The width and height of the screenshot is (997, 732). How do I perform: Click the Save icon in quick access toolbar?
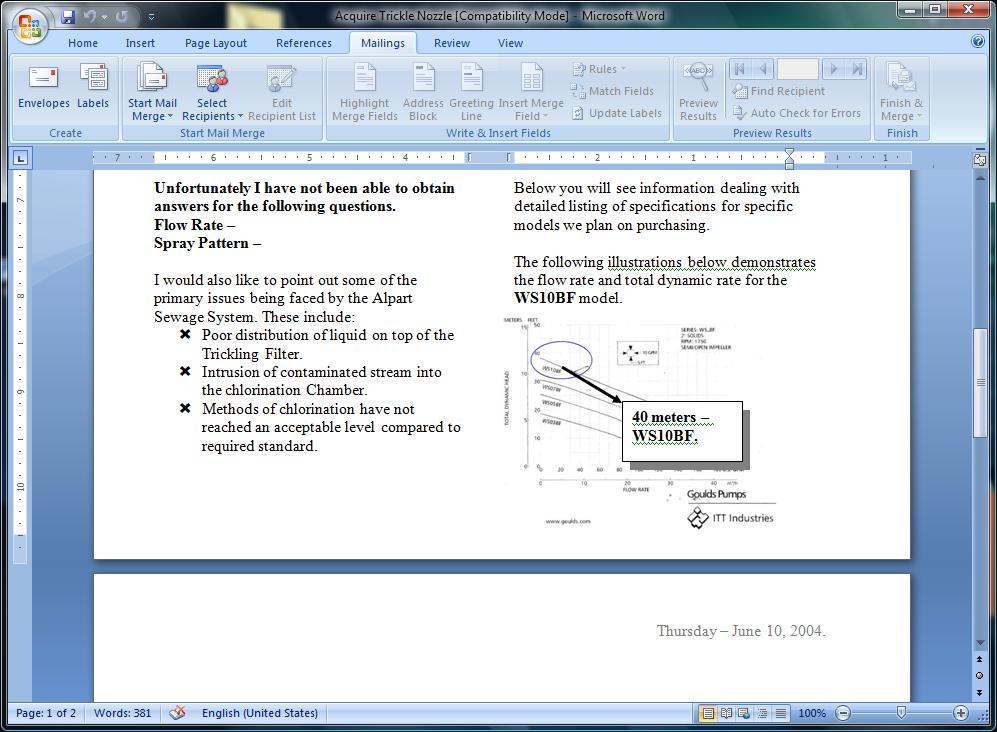tap(68, 17)
